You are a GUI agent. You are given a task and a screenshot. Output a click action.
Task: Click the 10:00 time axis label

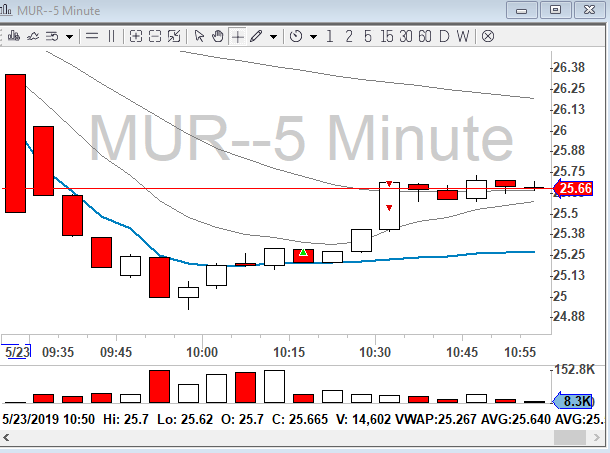pyautogui.click(x=202, y=352)
